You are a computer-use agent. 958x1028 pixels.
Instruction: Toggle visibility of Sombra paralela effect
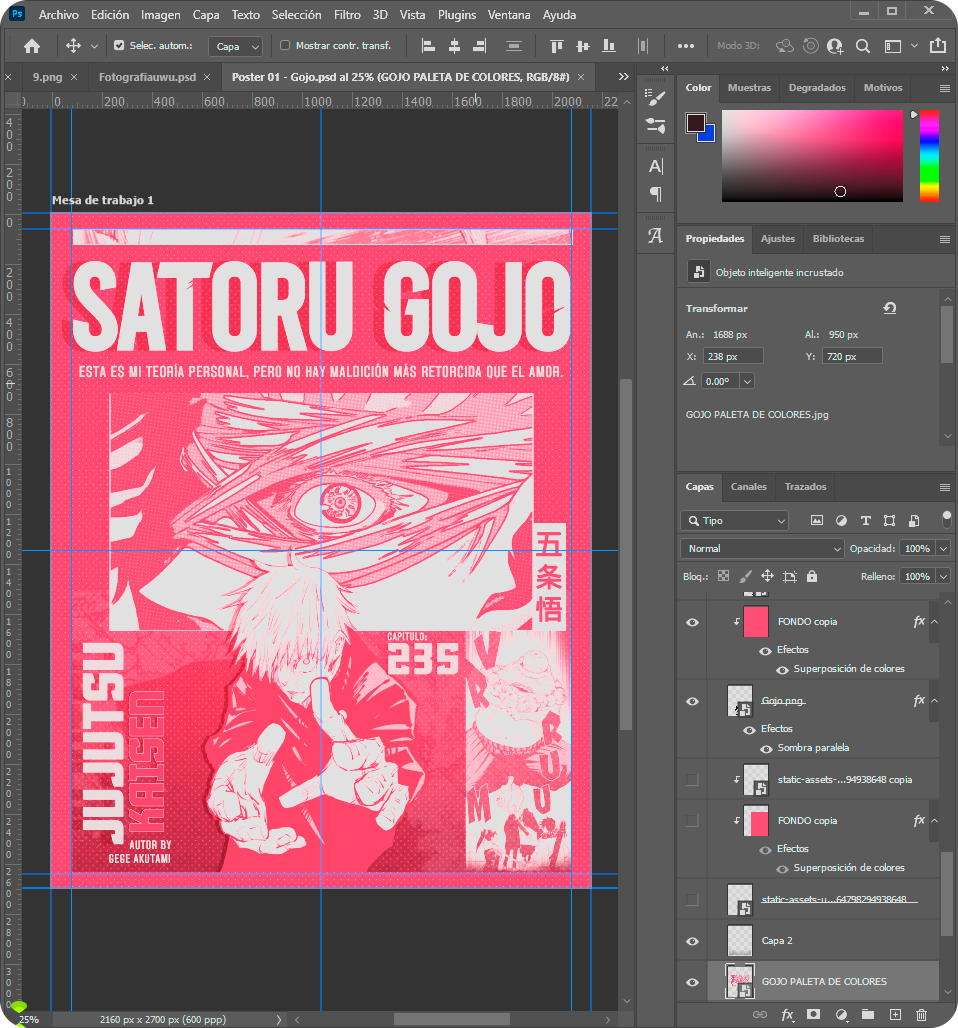point(767,748)
